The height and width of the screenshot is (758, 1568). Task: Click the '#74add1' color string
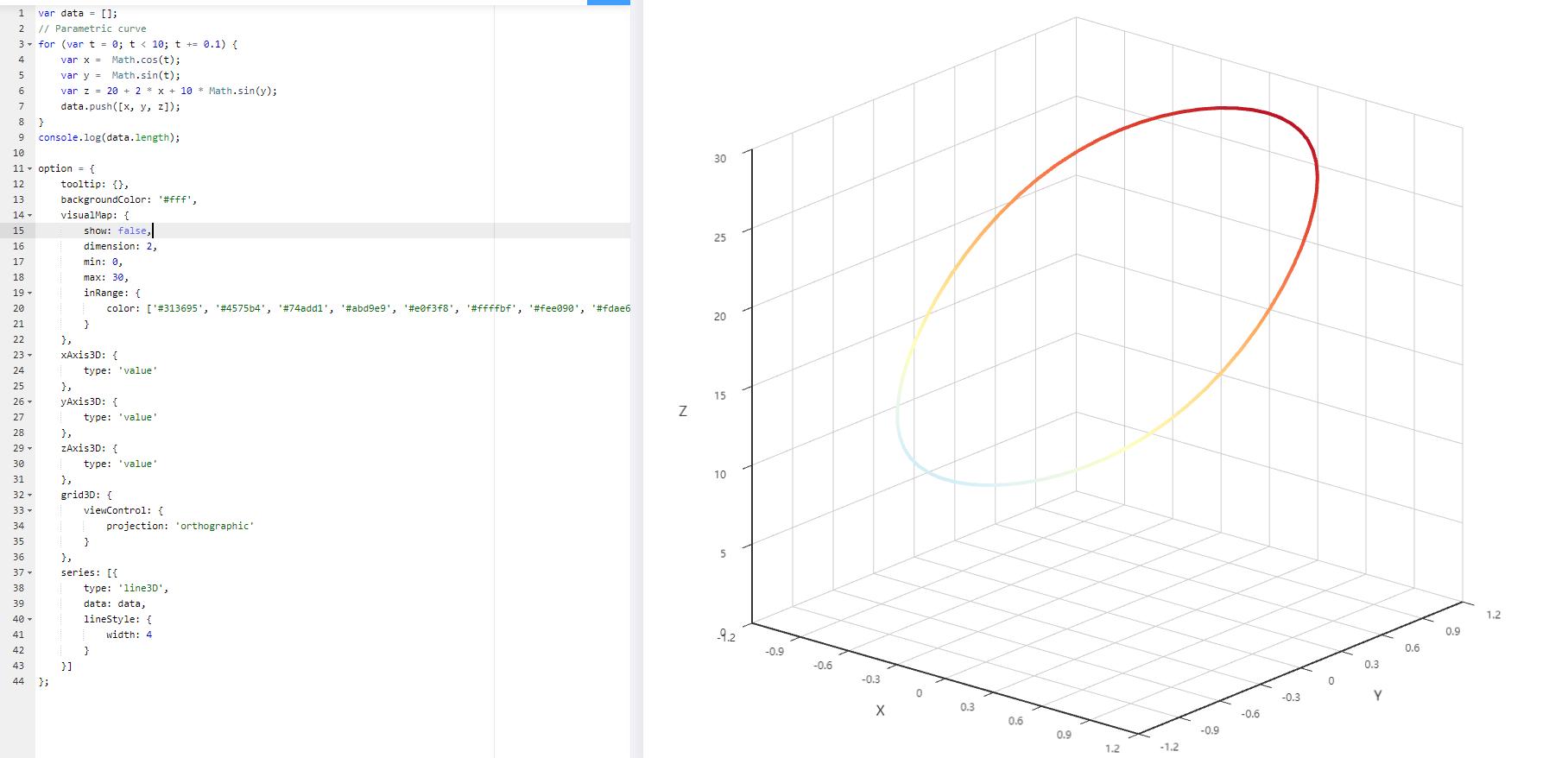(x=303, y=308)
